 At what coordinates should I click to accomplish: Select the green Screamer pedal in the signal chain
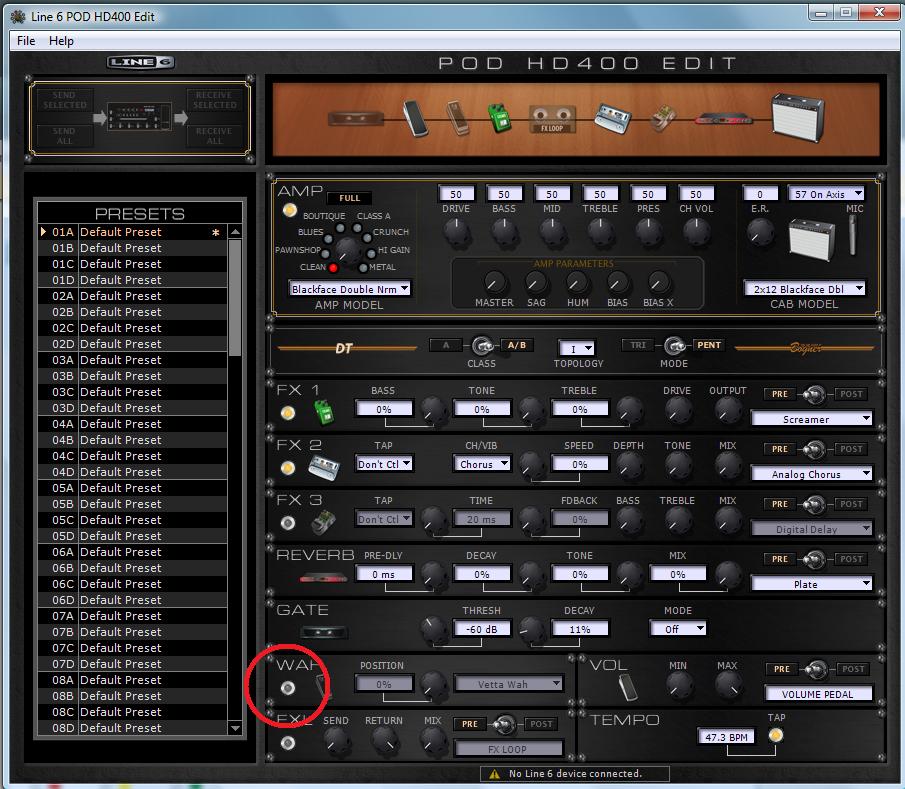(500, 117)
